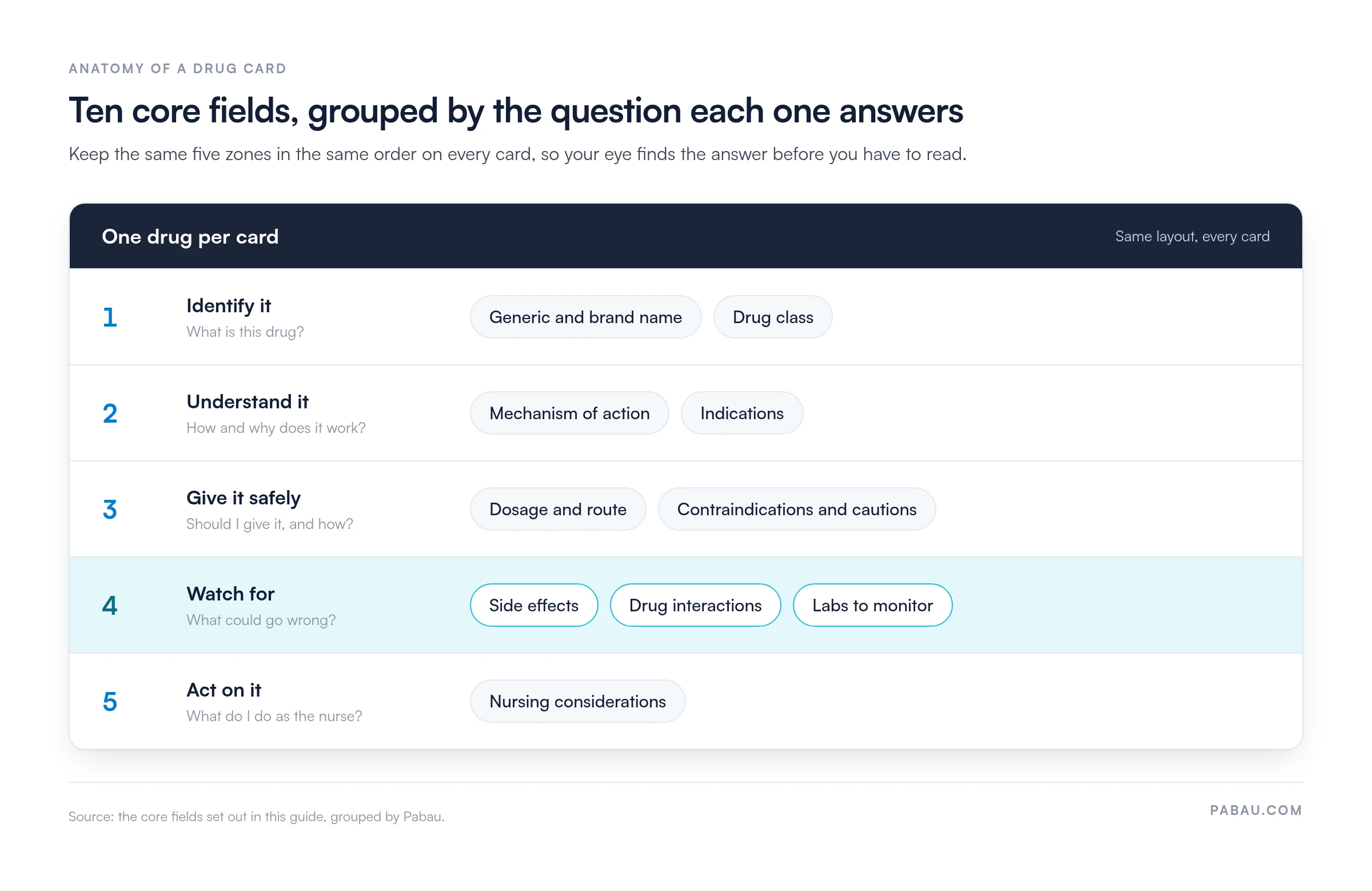Click the 'Dosage and route' pill

(x=557, y=508)
